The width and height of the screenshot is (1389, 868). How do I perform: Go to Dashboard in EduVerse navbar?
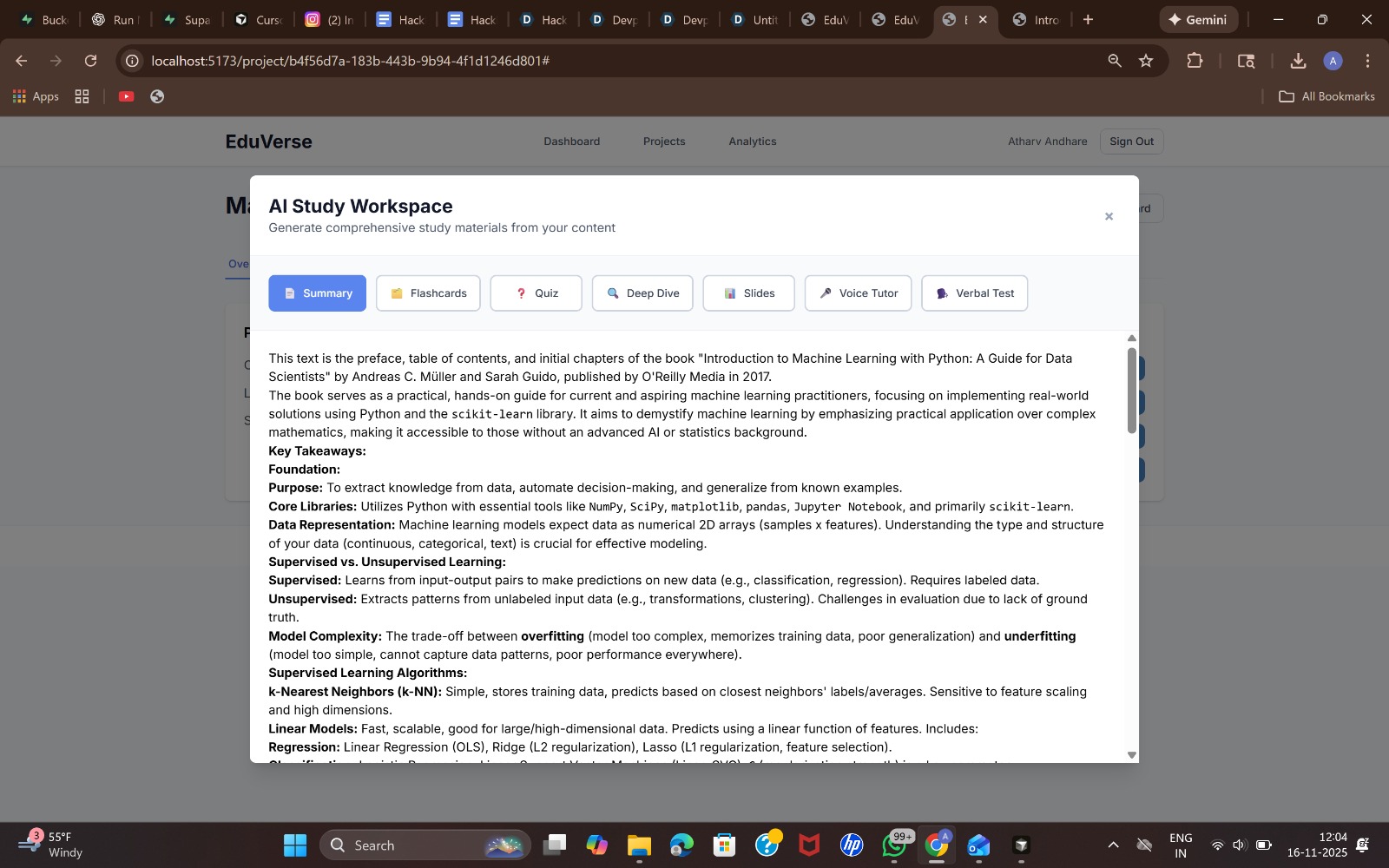coord(571,141)
